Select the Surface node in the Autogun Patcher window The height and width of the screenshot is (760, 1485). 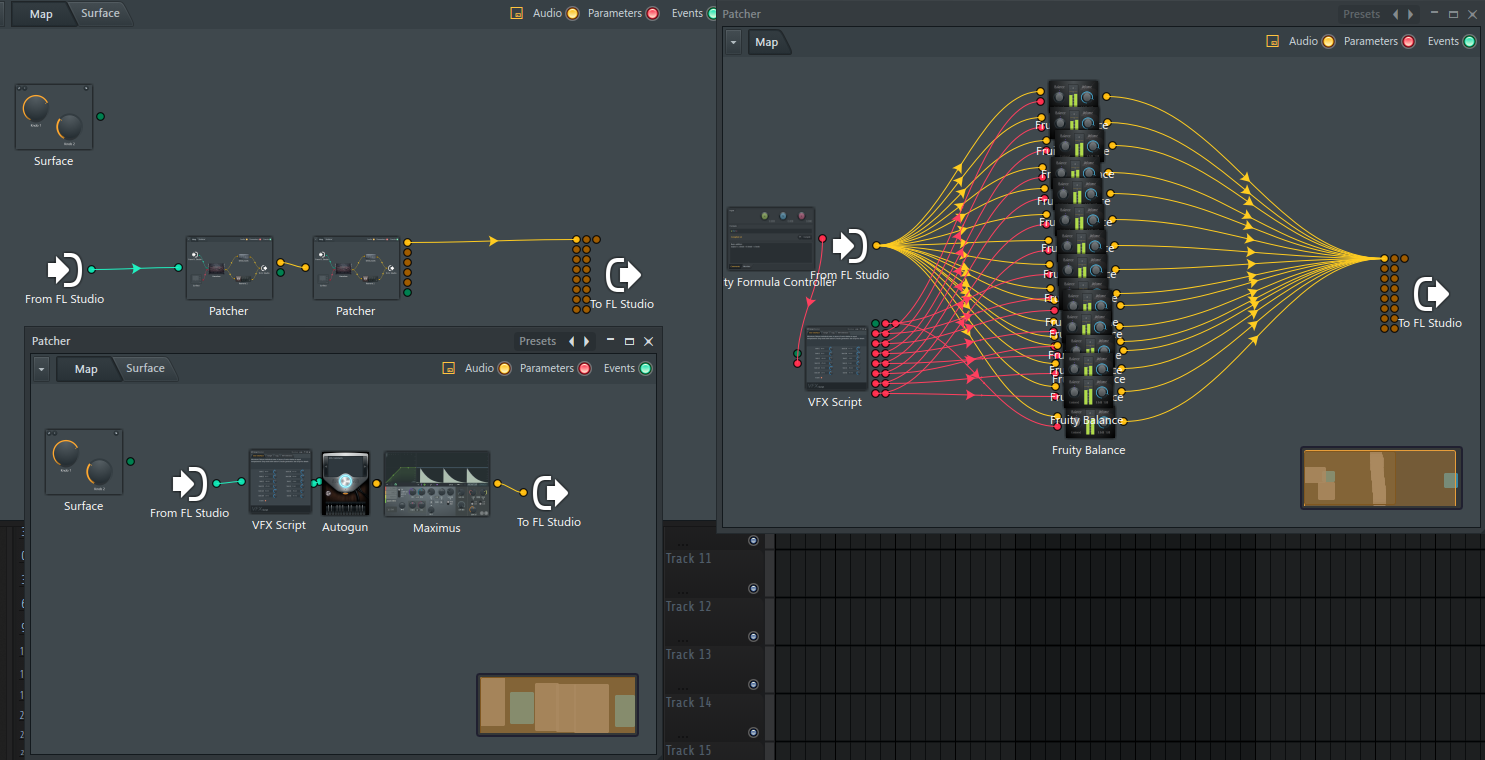[x=84, y=462]
